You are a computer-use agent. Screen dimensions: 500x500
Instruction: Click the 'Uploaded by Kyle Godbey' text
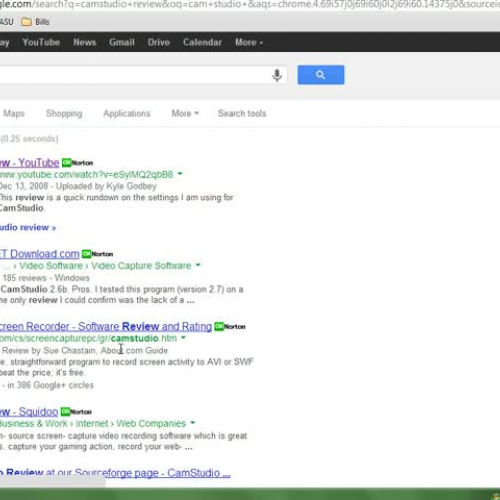tap(106, 186)
